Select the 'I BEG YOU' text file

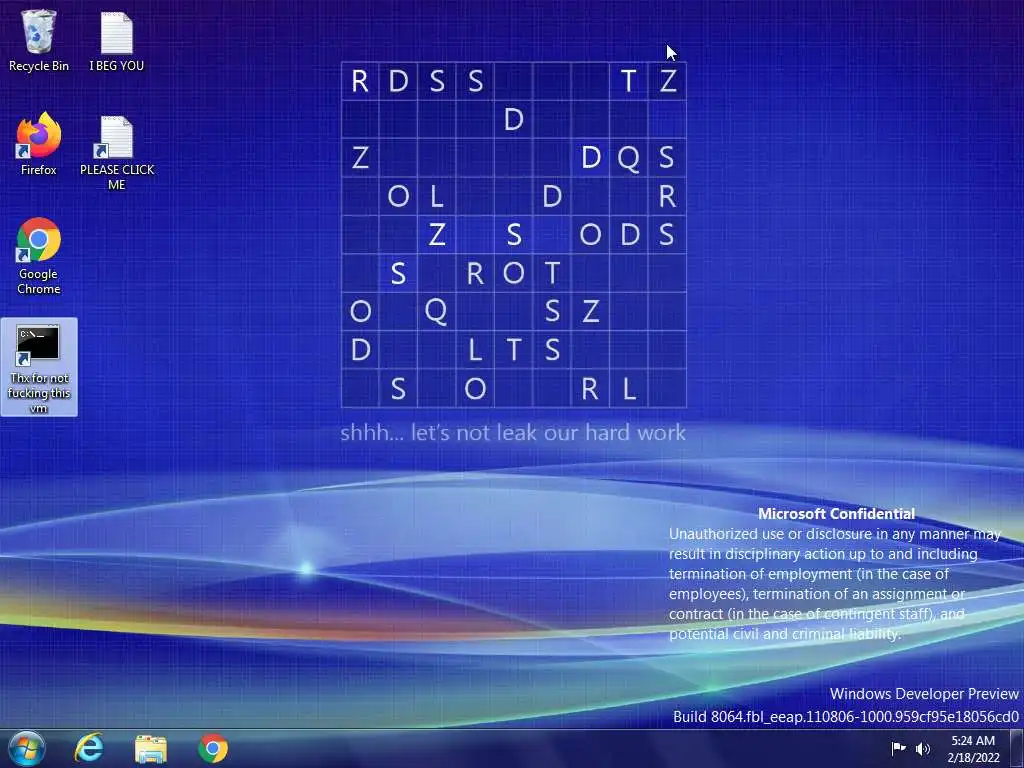[116, 40]
